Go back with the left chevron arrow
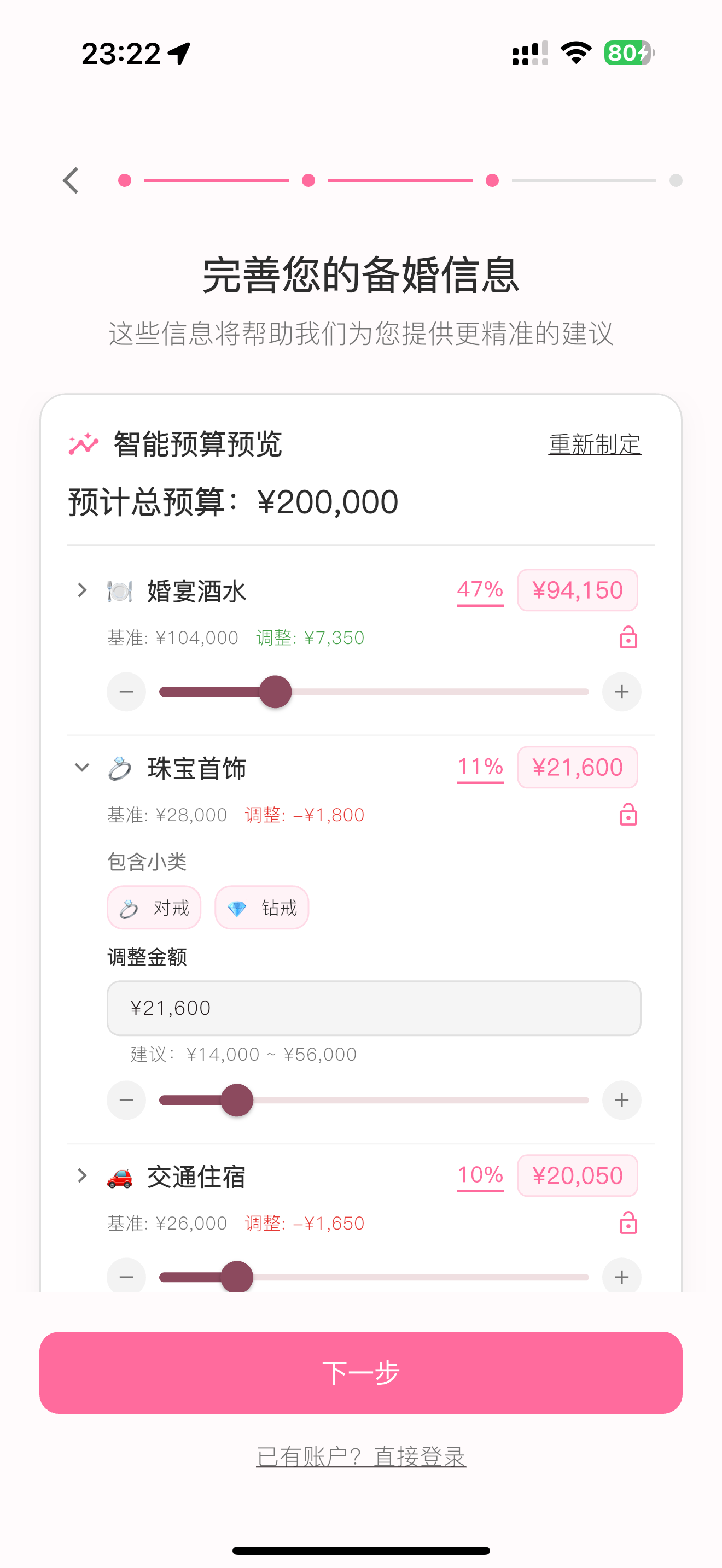 [71, 181]
